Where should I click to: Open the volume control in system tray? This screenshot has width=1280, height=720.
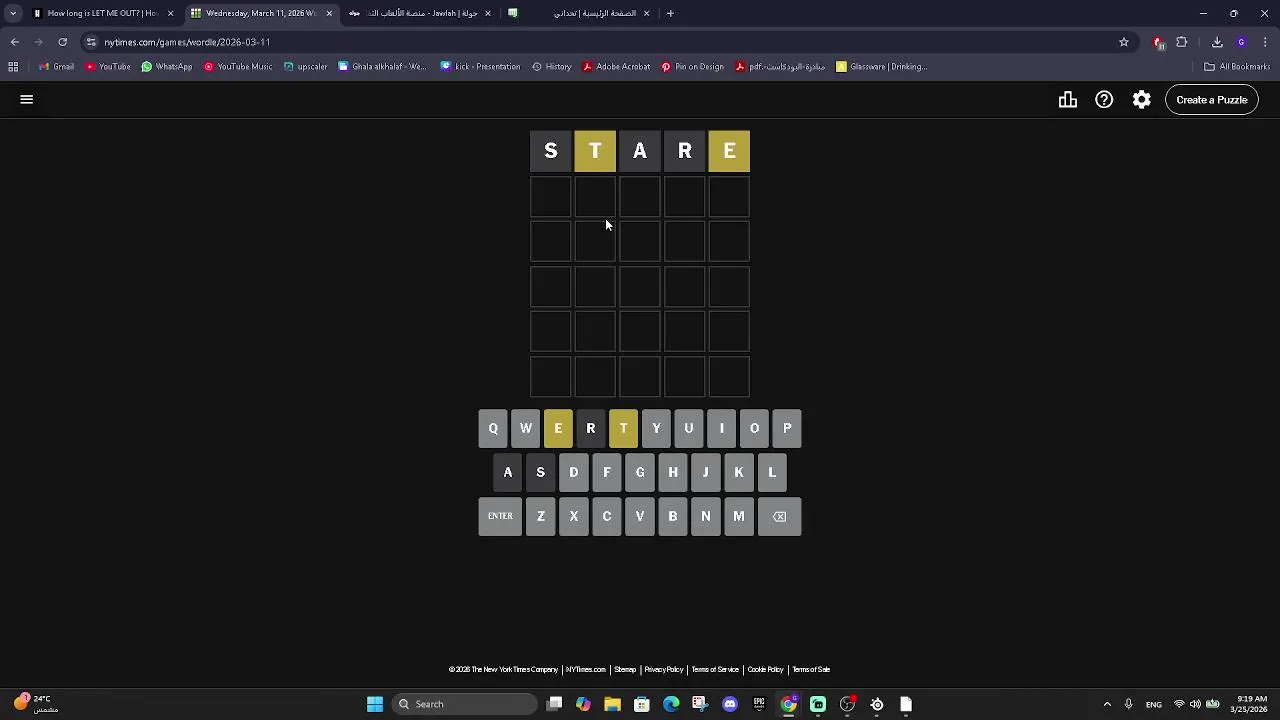(1195, 704)
